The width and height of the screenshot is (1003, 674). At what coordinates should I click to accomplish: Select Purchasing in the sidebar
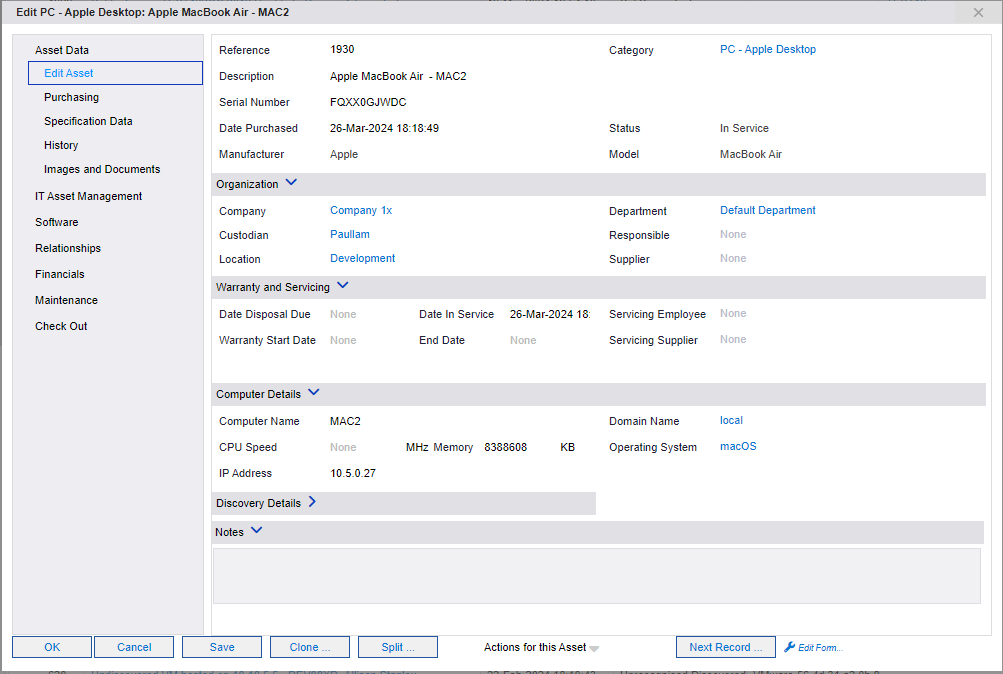[x=71, y=97]
